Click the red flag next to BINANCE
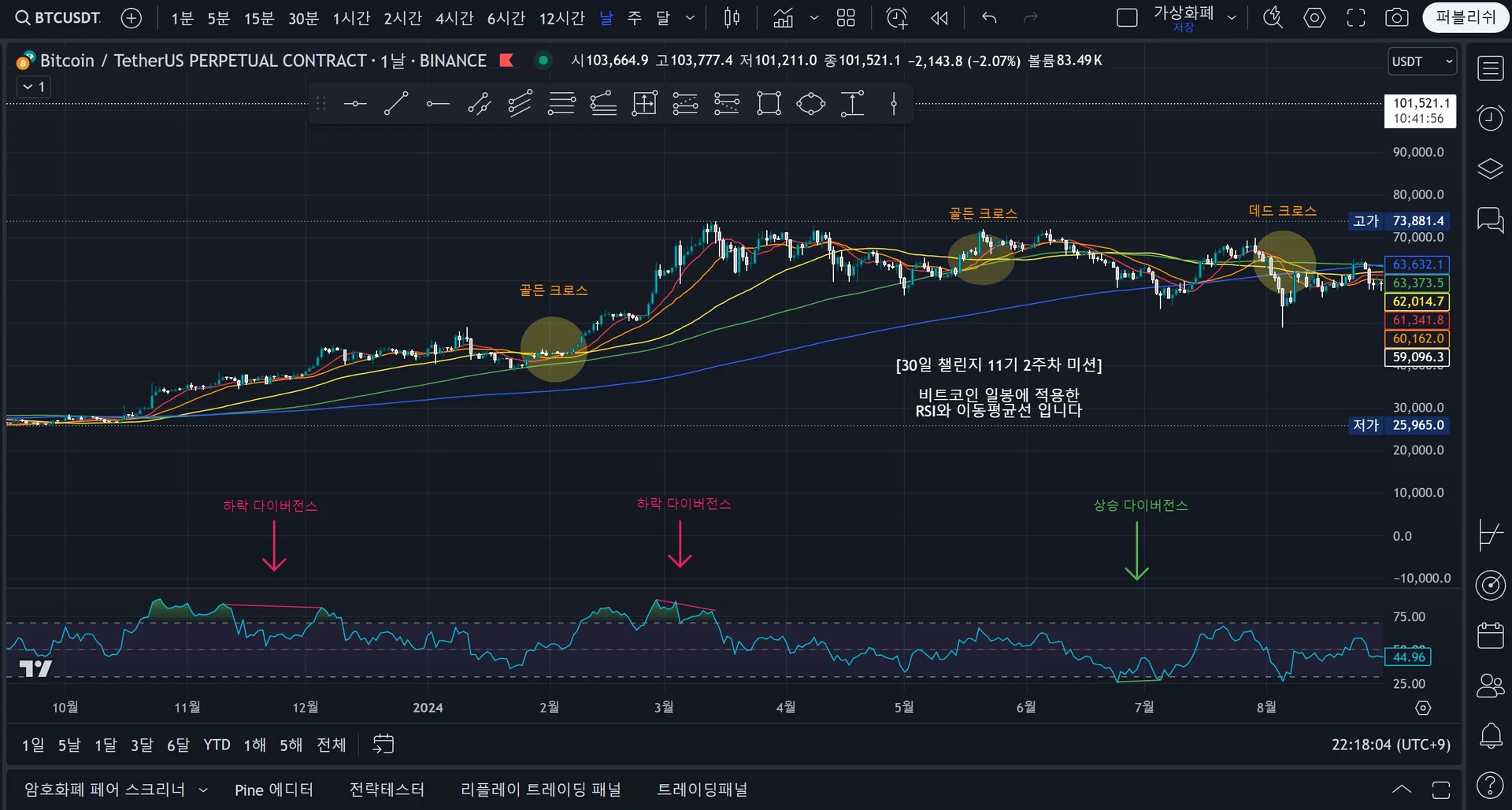This screenshot has height=810, width=1512. 506,60
